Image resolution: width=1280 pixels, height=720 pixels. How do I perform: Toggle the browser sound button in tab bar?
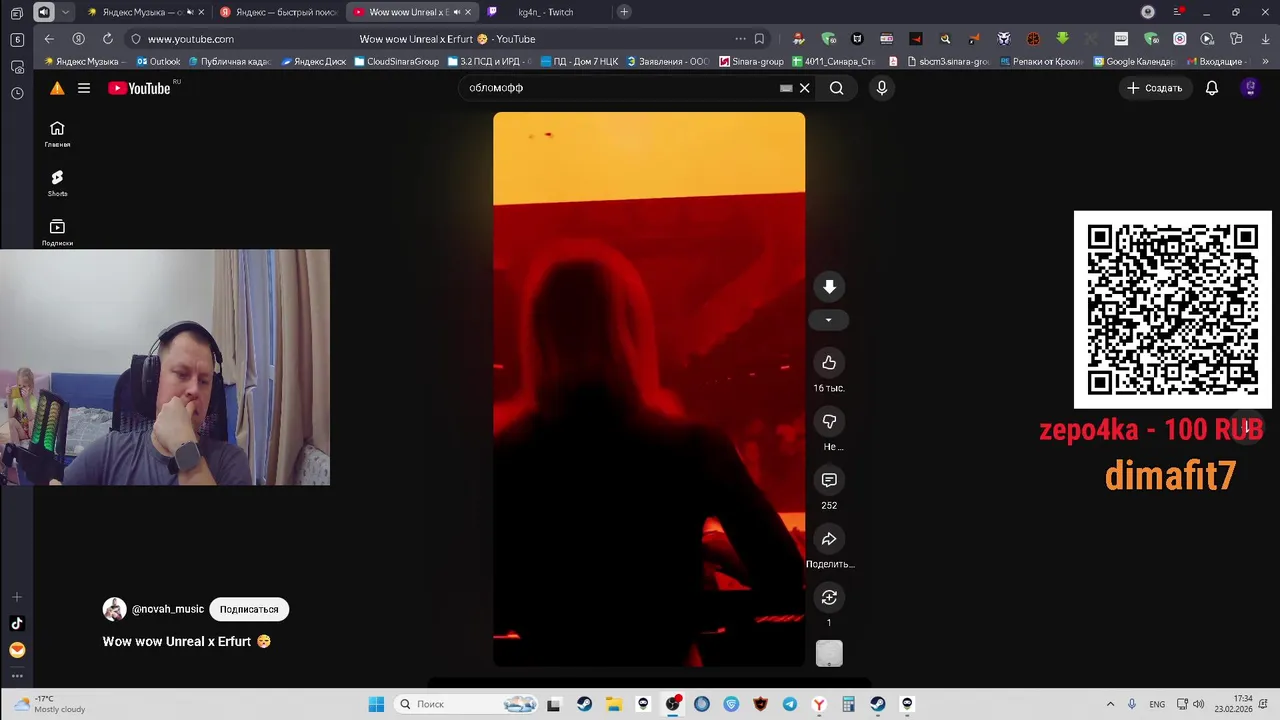point(43,12)
